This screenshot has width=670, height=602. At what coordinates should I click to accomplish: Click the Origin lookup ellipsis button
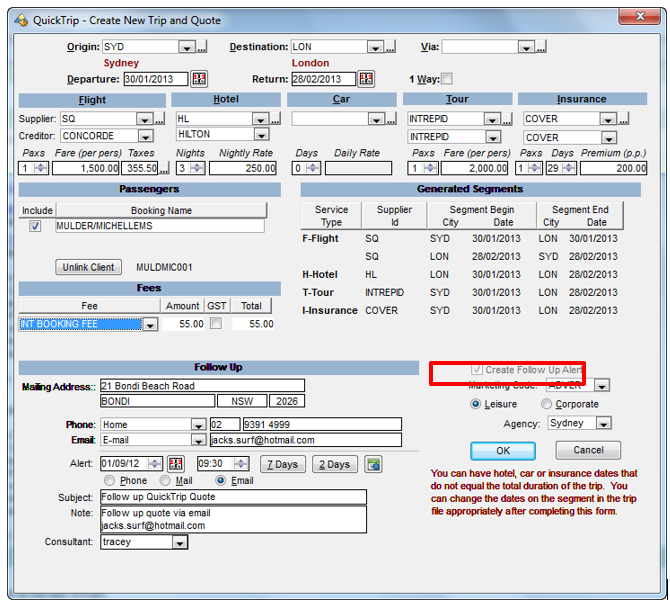[202, 47]
